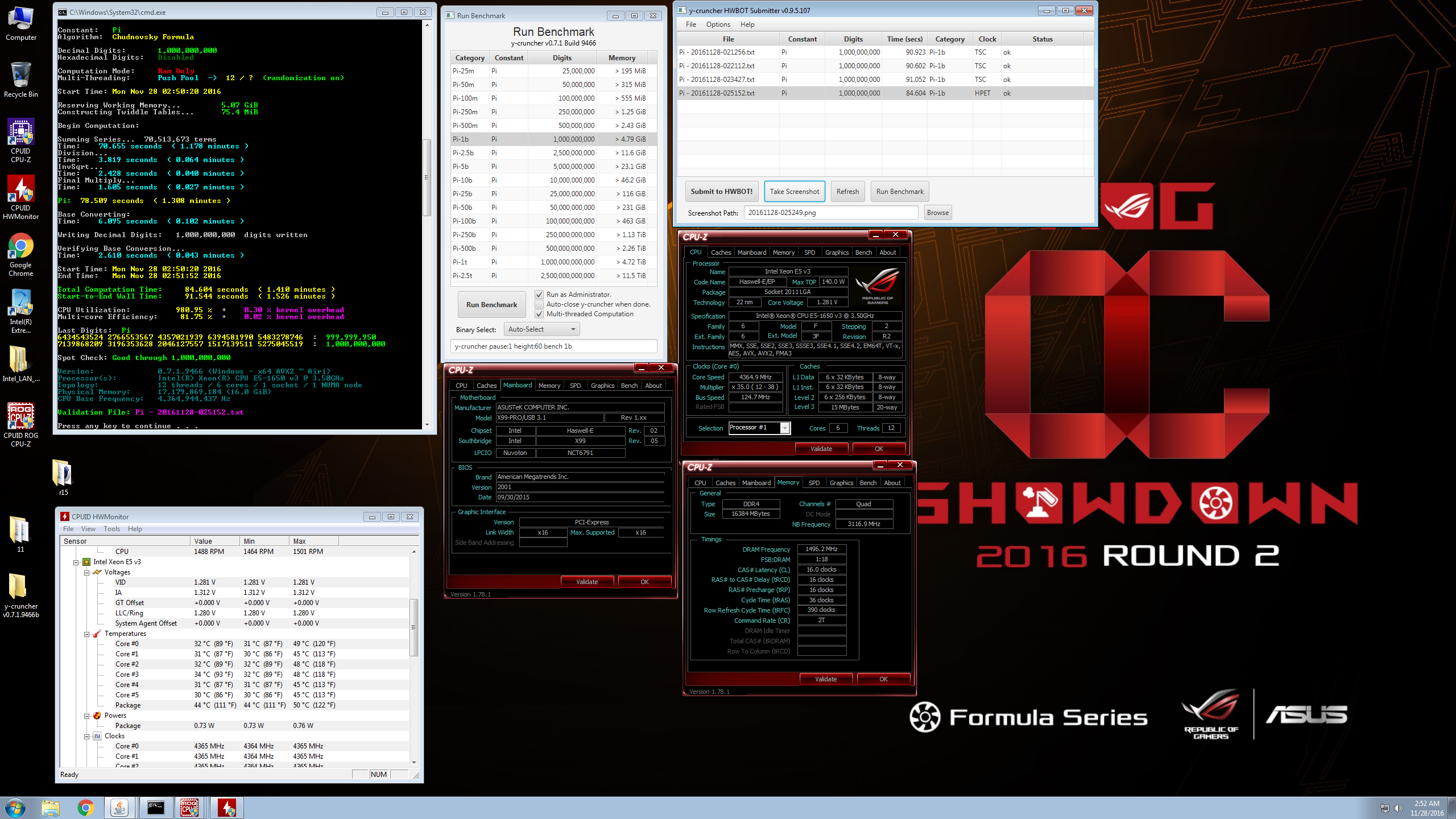The image size is (1456, 819).
Task: Click the HWMonitor vertical scrollbar thumb
Action: [x=413, y=627]
